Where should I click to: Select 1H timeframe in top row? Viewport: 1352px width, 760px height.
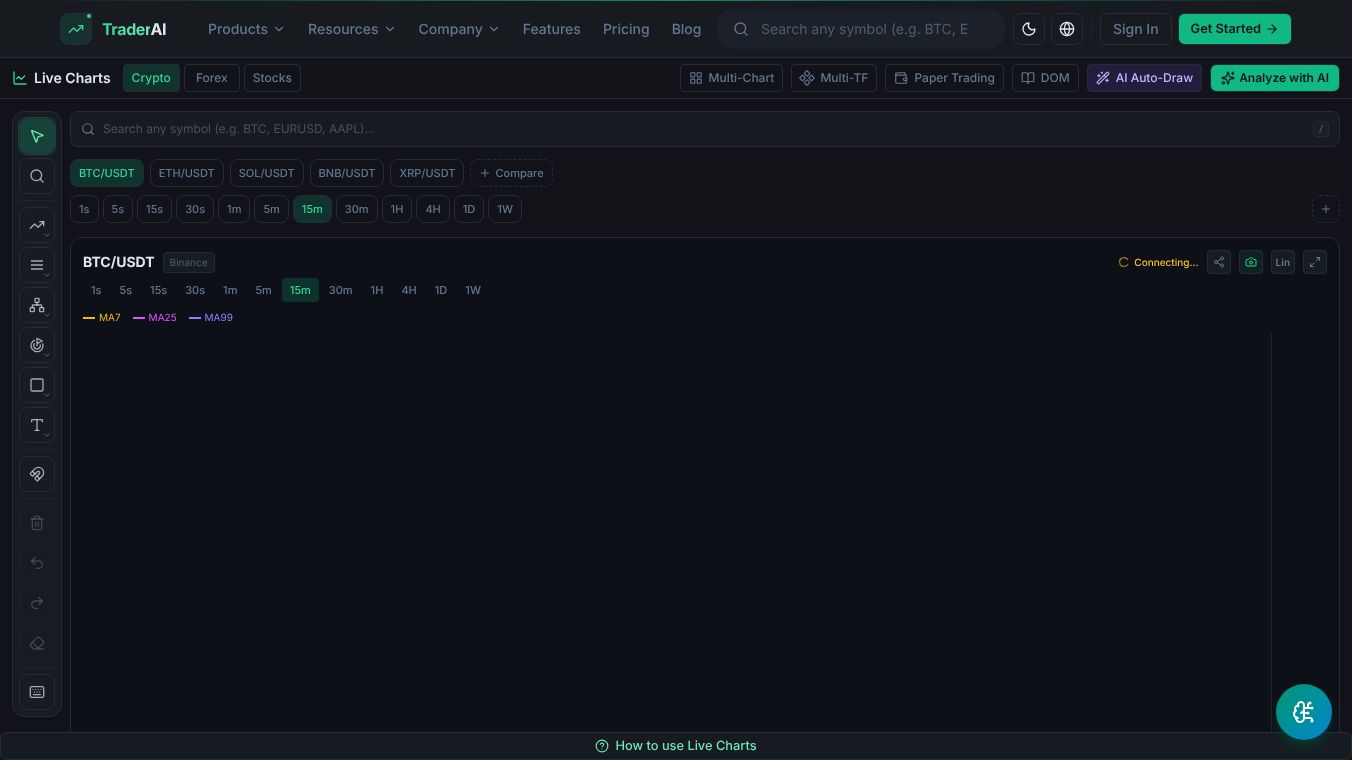point(397,209)
